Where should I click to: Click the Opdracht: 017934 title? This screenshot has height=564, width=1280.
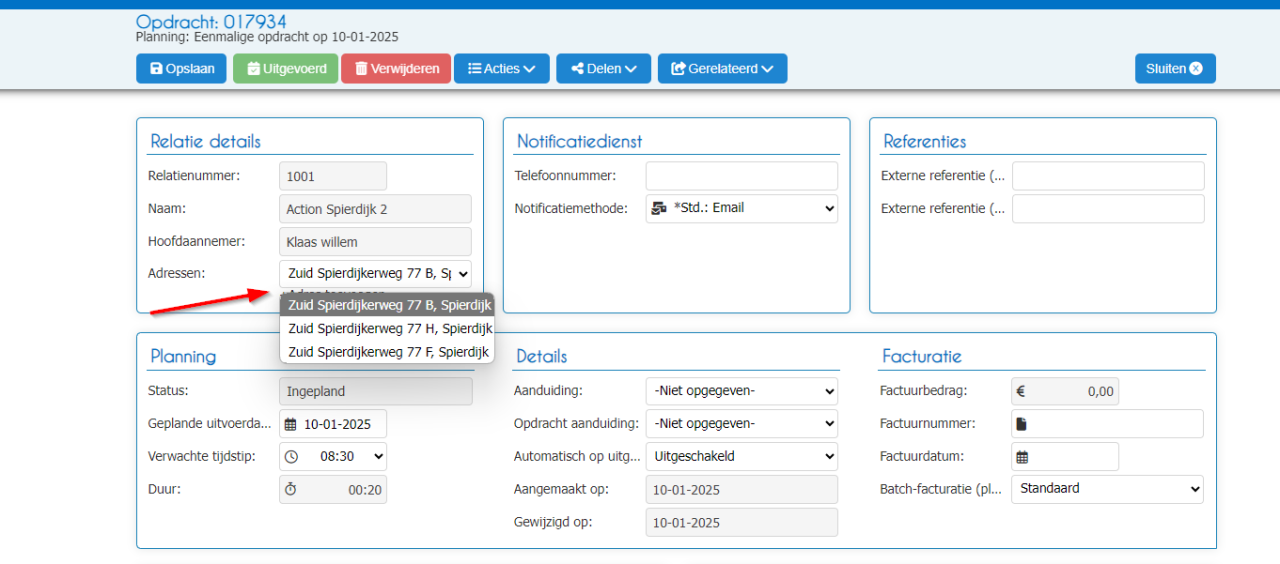pyautogui.click(x=211, y=22)
